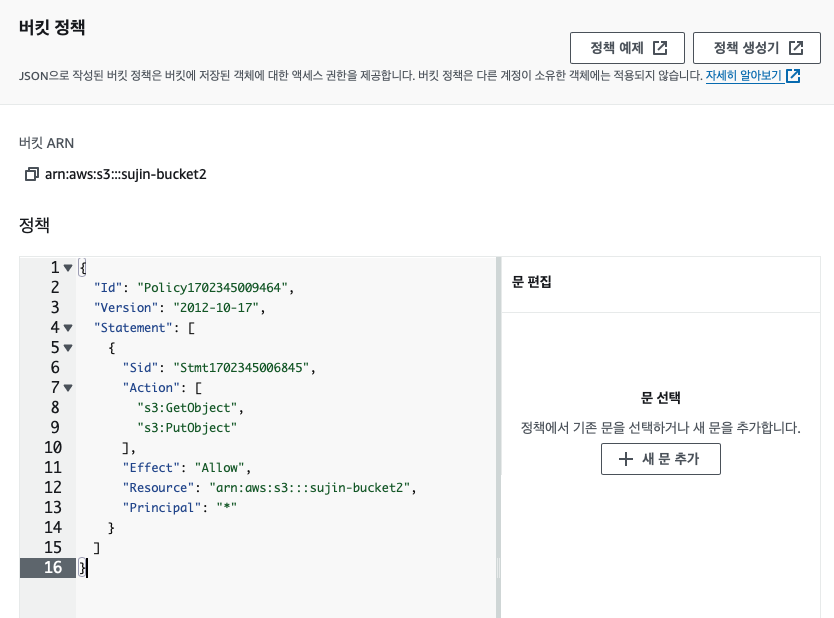Screen dimensions: 834x618
Task: Collapse the Statement fold arrow on line 4
Action: [x=68, y=328]
